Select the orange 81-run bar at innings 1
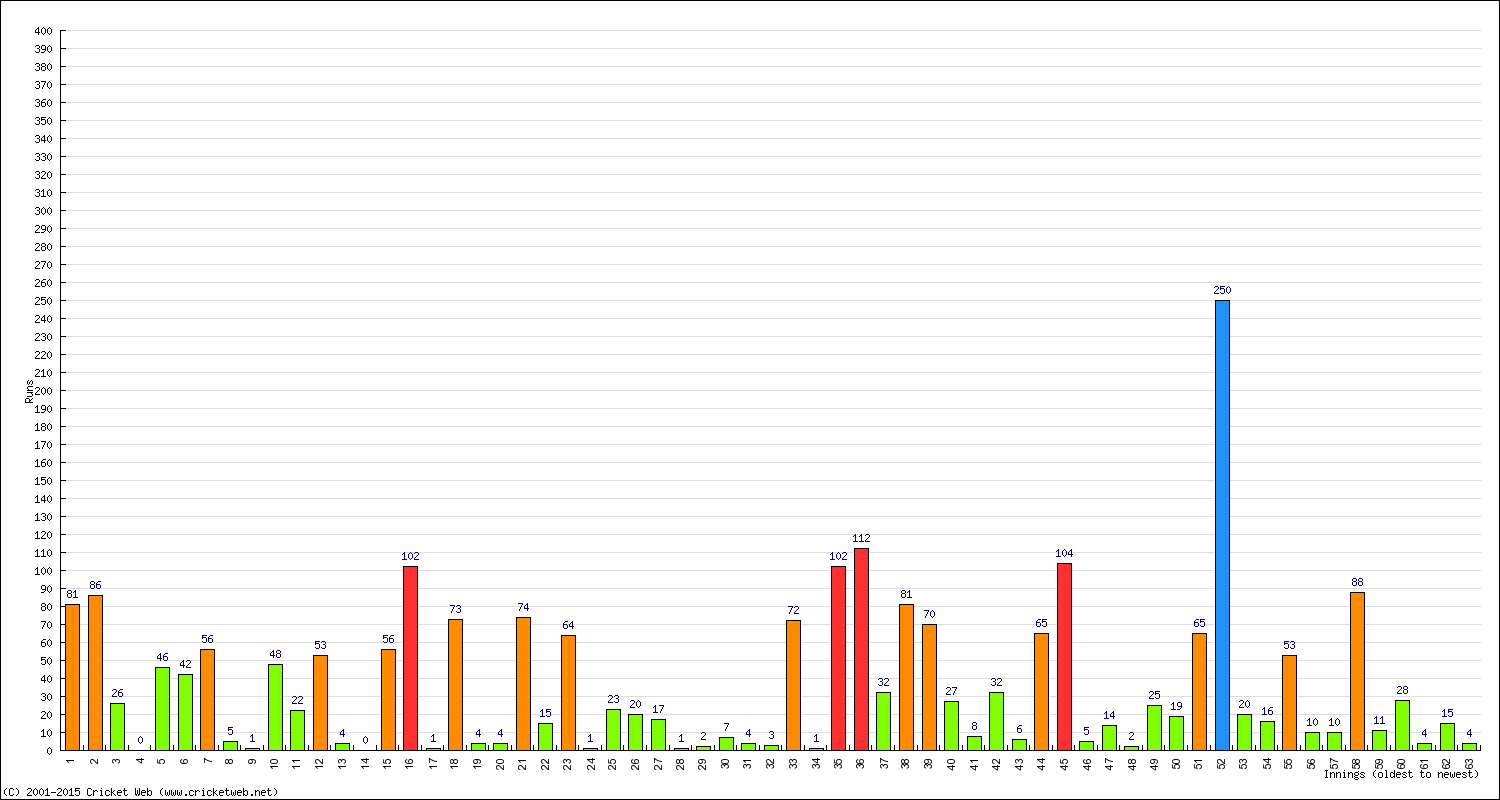 click(72, 677)
